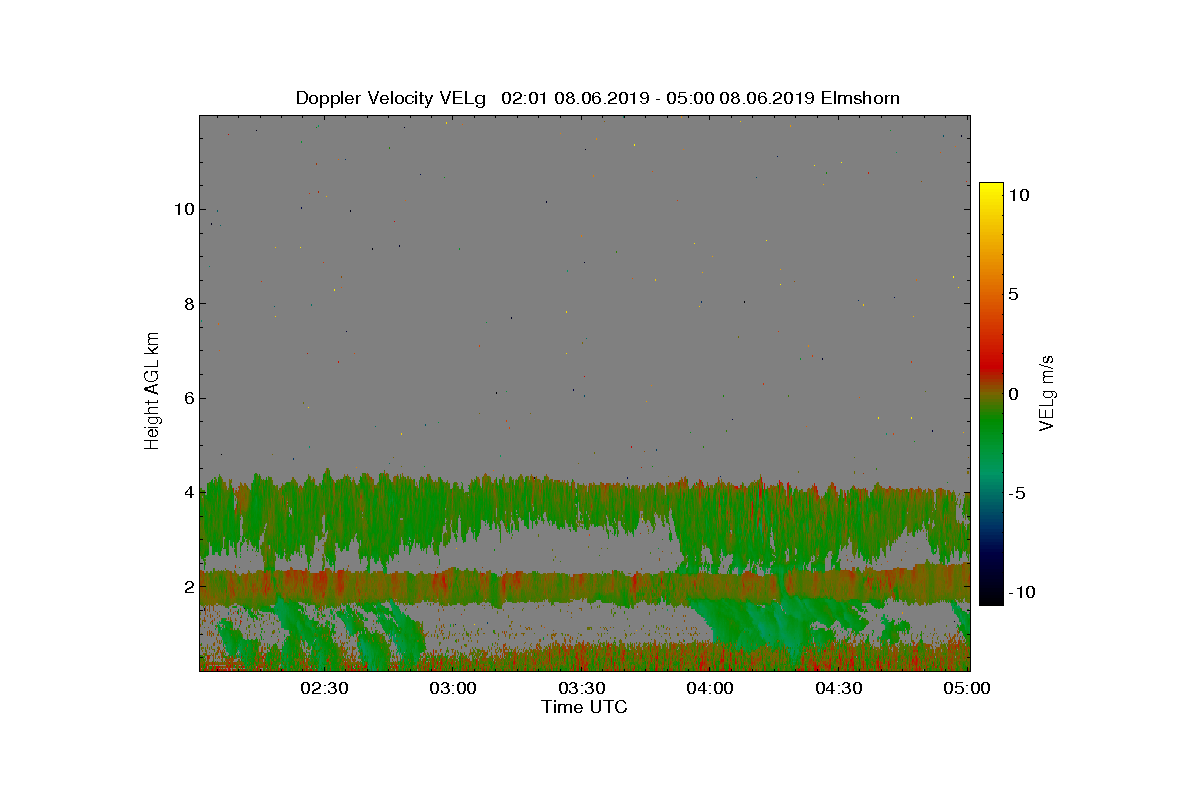This screenshot has height=800, width=1200.
Task: Click the height tick label 6
Action: [x=187, y=398]
